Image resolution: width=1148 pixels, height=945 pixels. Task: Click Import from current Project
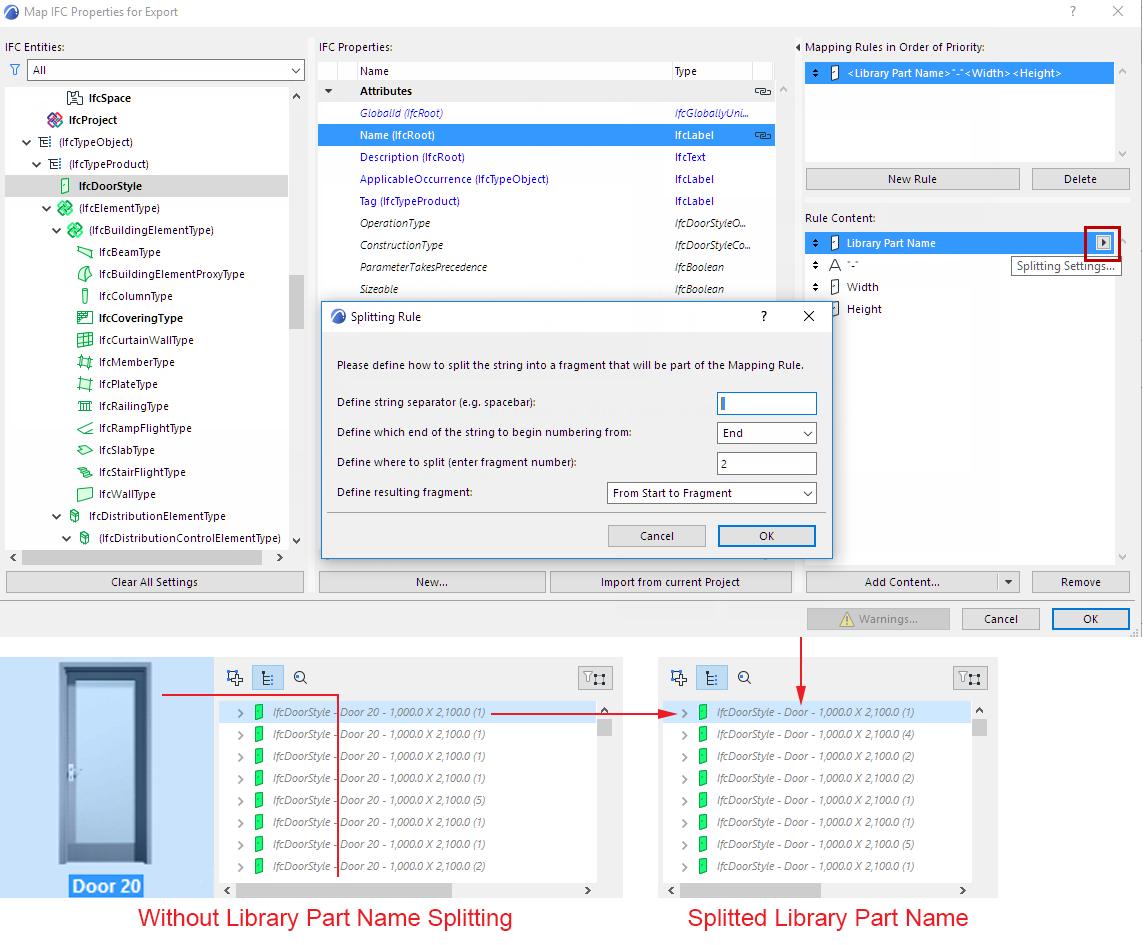(670, 582)
